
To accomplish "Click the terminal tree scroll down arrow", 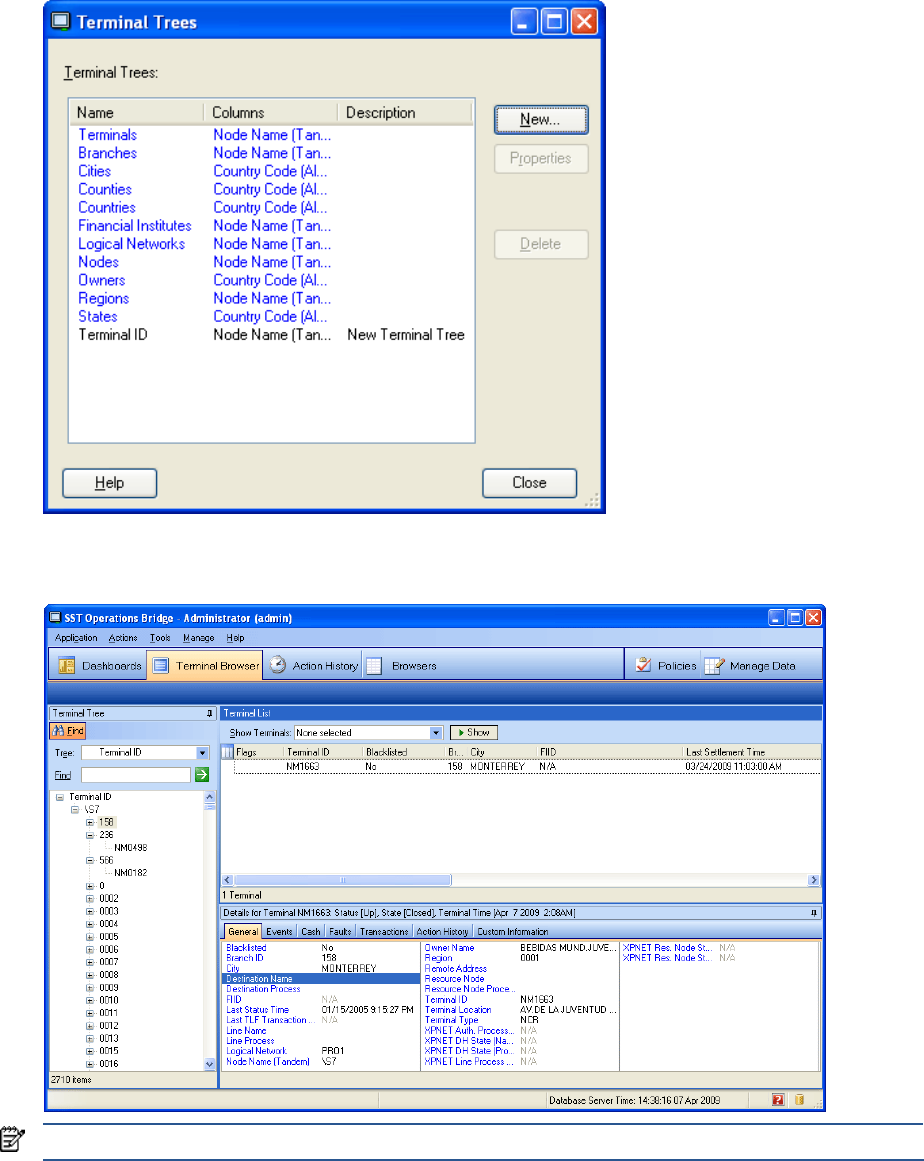I will click(210, 1064).
